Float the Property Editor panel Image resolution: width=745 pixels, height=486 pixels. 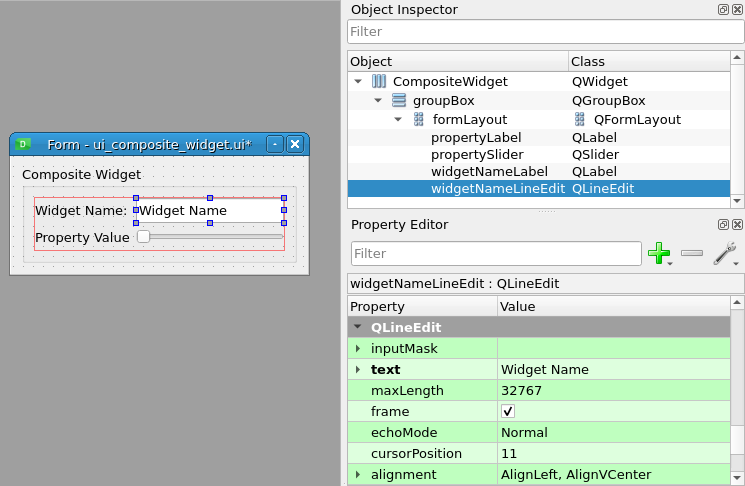tap(723, 225)
